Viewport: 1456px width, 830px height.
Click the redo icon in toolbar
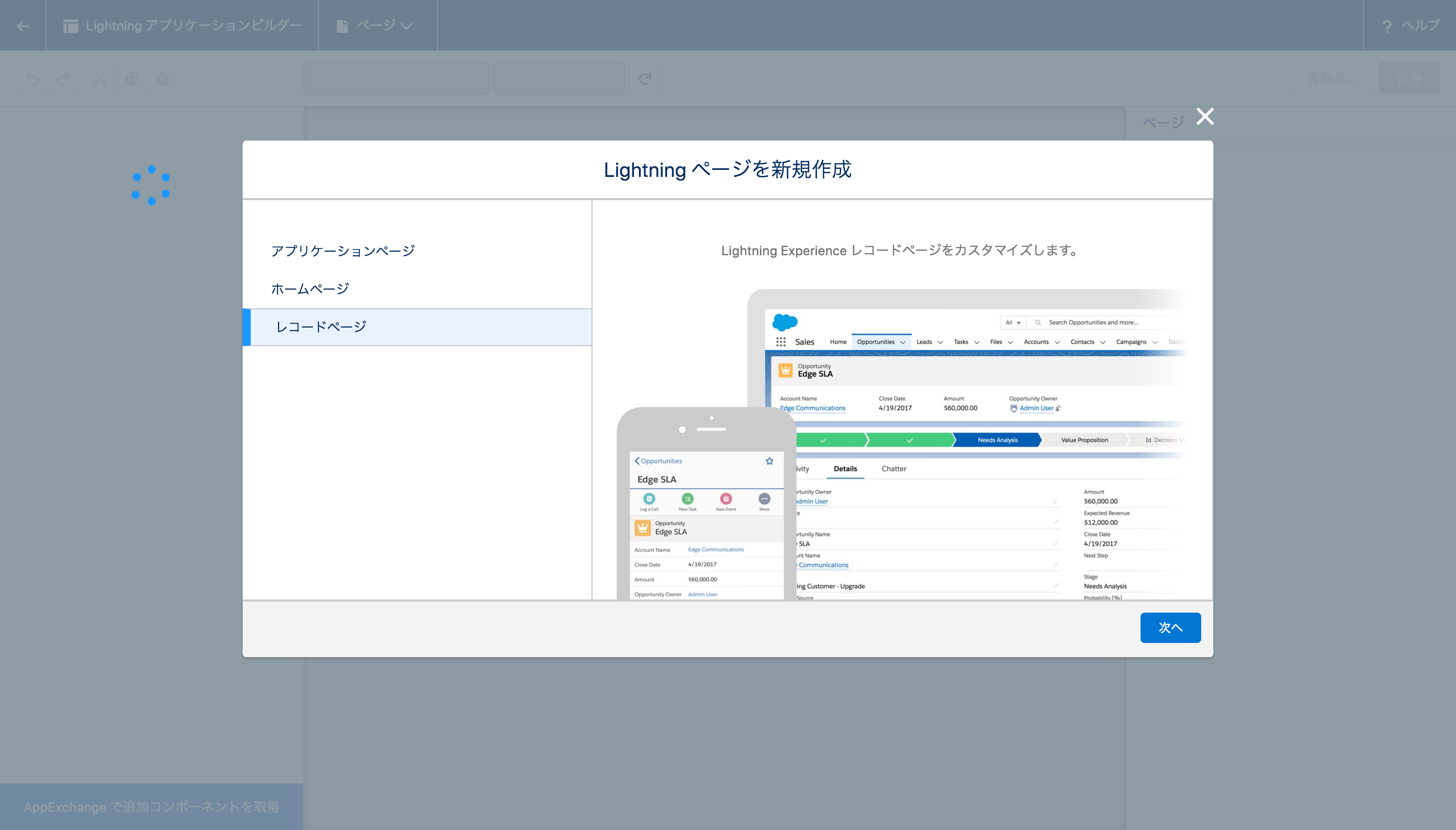[x=64, y=79]
